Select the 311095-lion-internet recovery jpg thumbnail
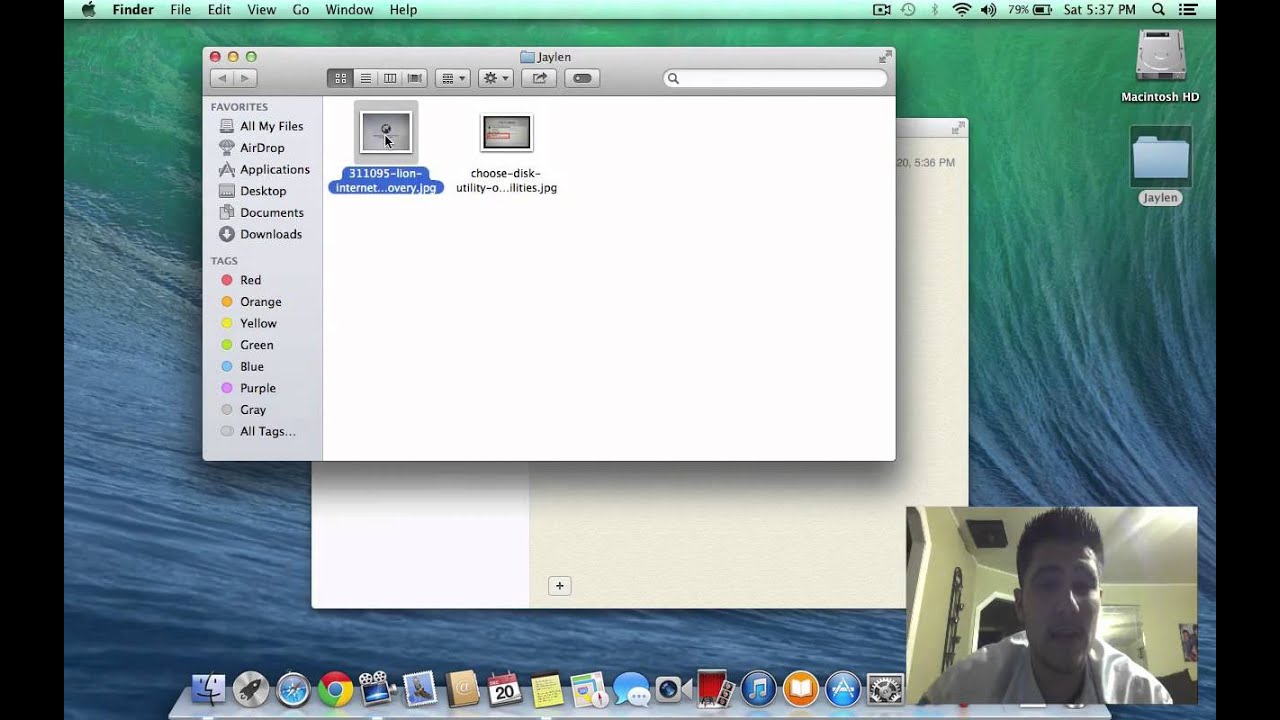 click(x=386, y=132)
